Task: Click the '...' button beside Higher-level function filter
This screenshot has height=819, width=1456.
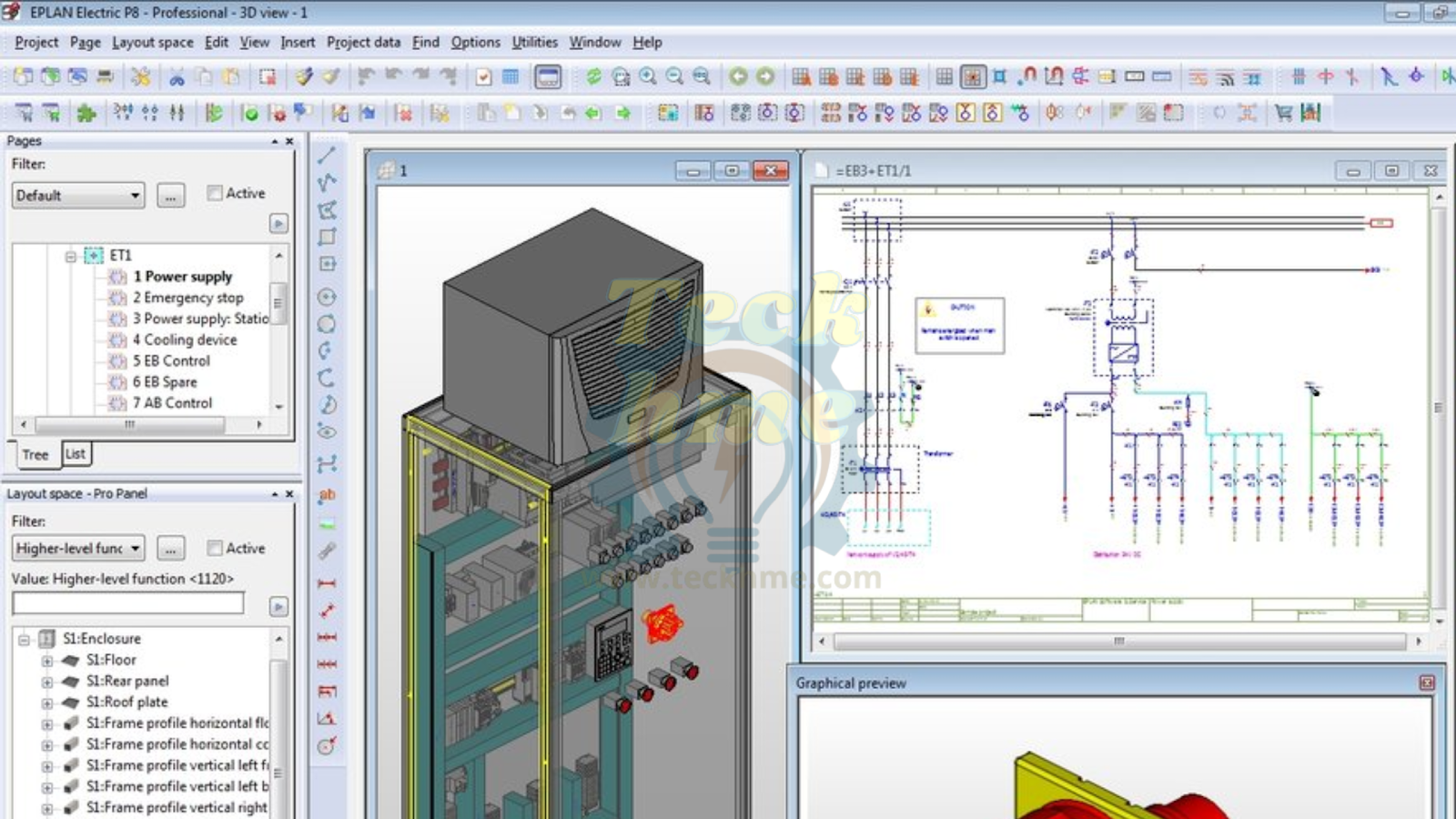Action: point(171,548)
